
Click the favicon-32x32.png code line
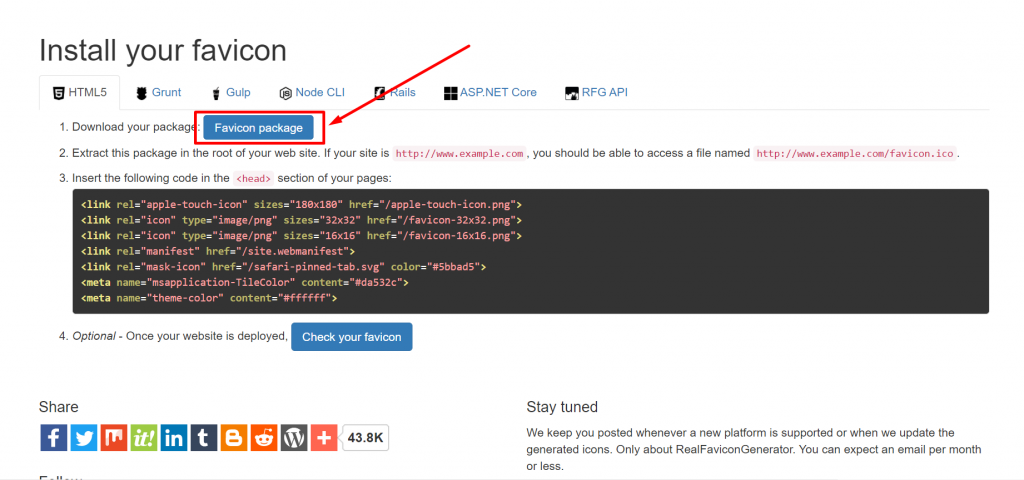click(x=301, y=220)
